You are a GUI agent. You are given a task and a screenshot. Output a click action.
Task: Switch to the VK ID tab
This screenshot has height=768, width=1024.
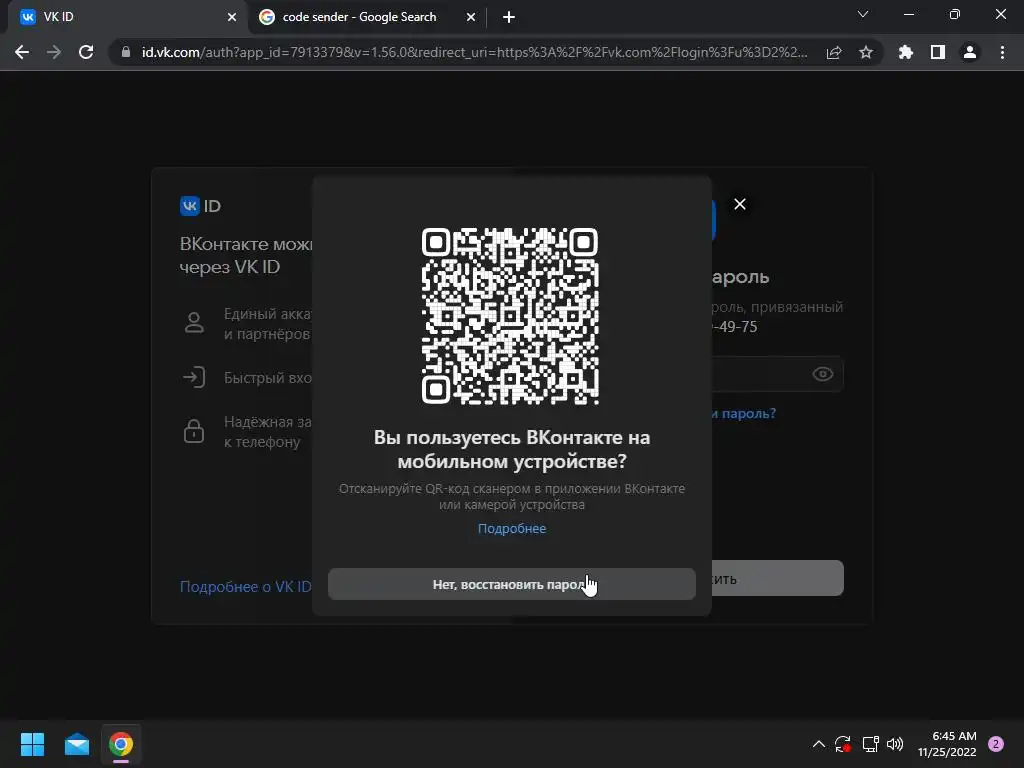tap(127, 17)
